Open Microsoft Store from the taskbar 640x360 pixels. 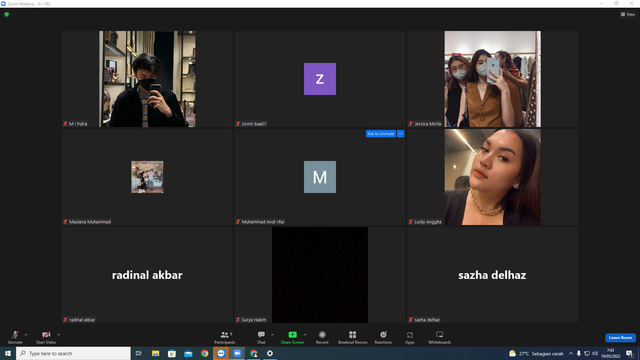[x=172, y=353]
